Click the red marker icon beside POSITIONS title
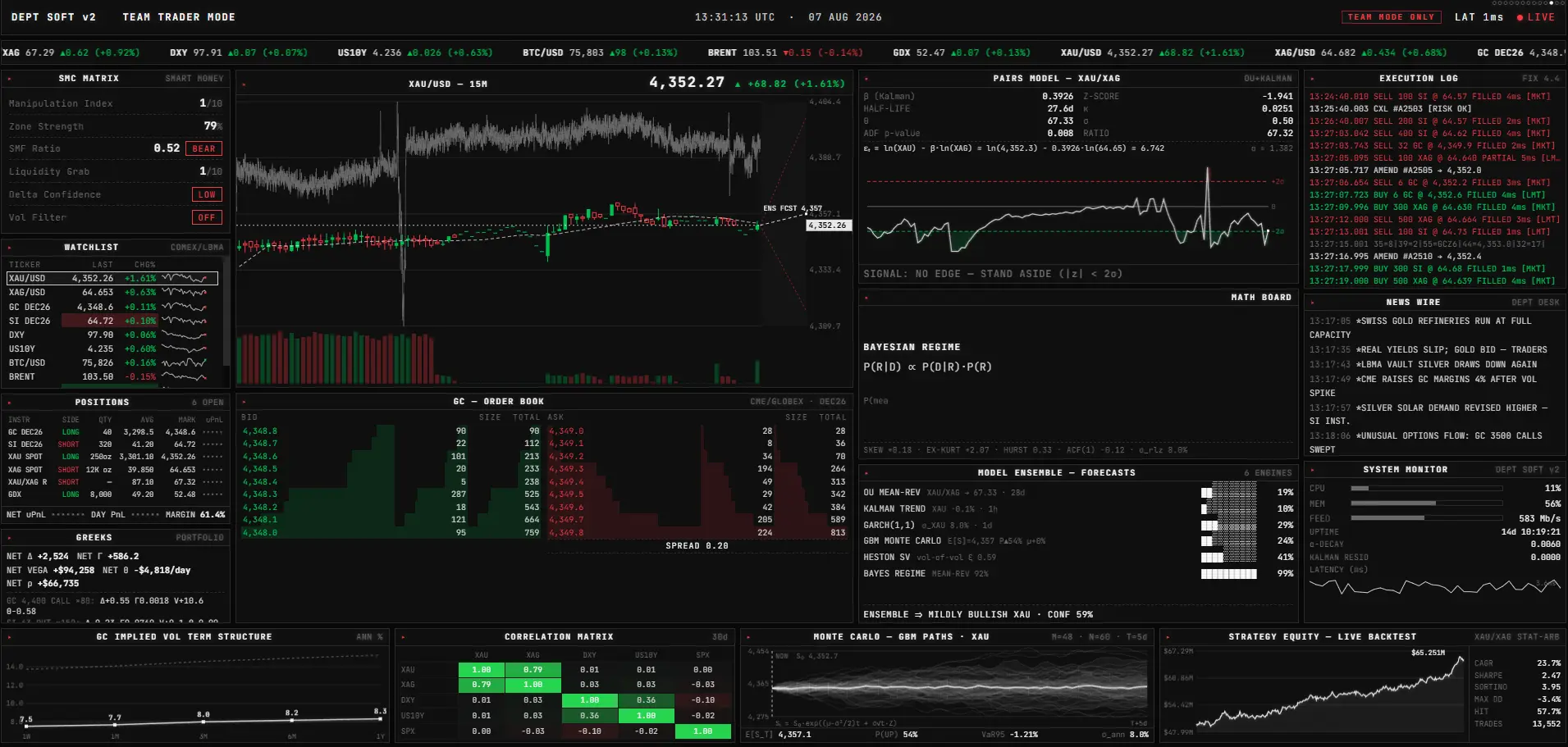The width and height of the screenshot is (1568, 747). 9,403
